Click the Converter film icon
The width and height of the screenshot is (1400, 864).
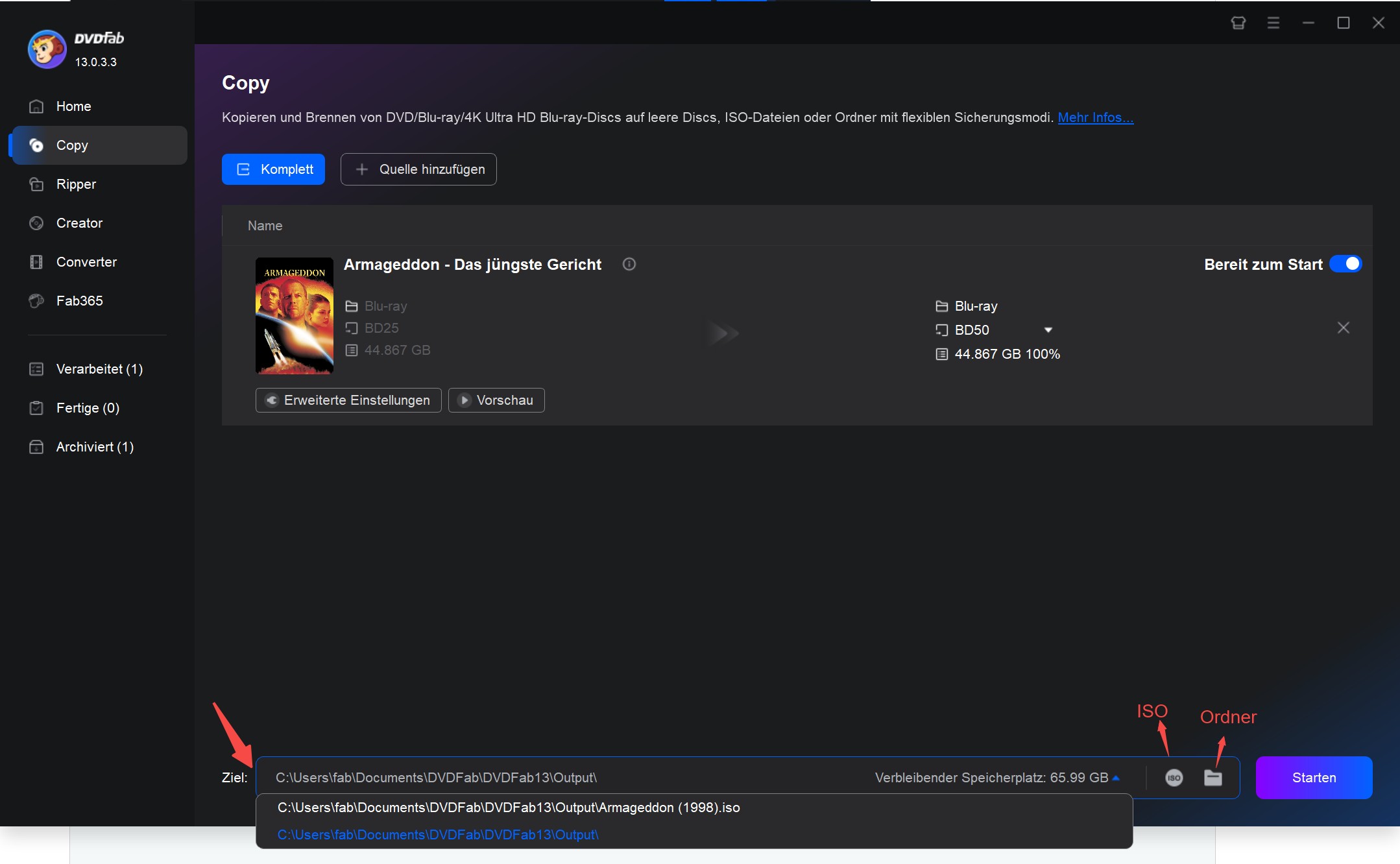[36, 262]
